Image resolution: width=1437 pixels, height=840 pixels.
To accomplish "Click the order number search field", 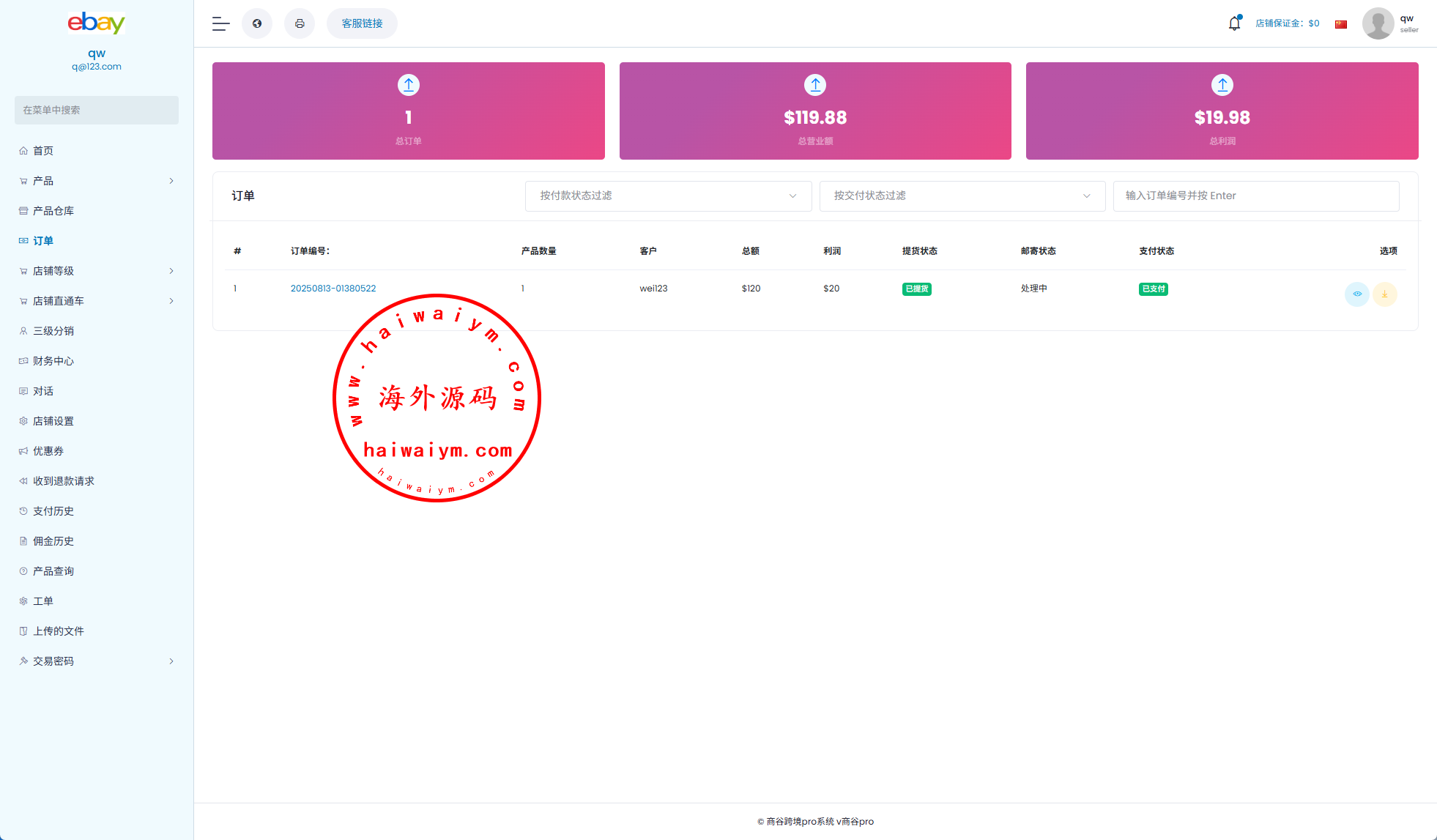I will coord(1255,196).
